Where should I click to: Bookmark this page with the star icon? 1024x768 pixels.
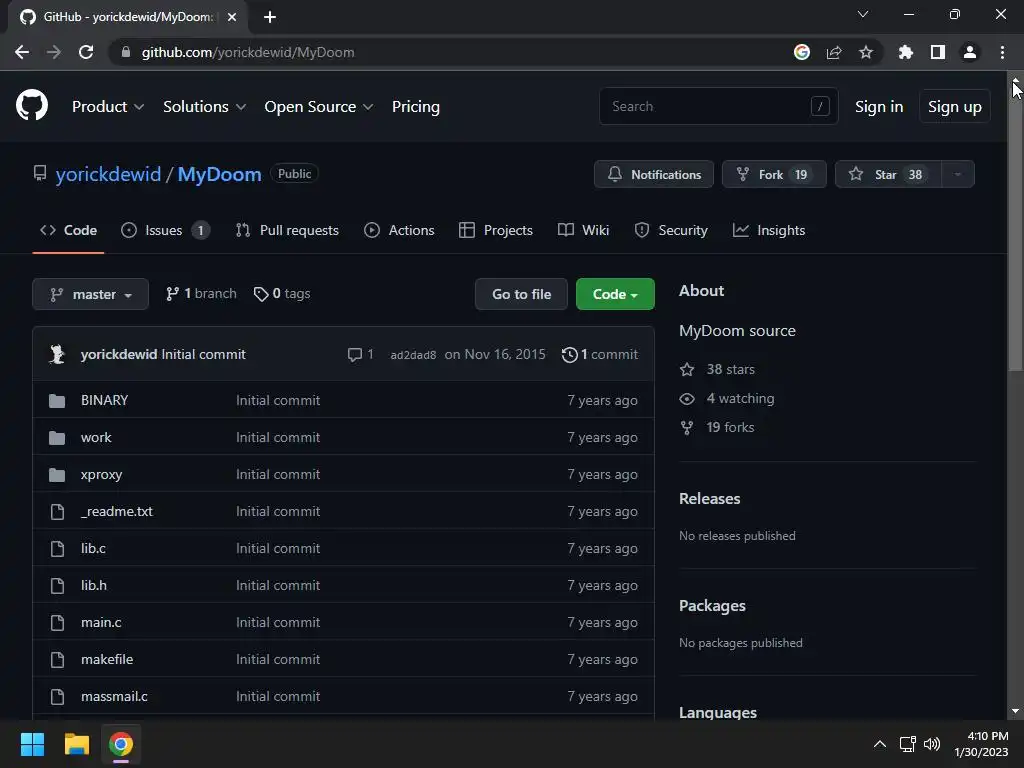point(866,52)
